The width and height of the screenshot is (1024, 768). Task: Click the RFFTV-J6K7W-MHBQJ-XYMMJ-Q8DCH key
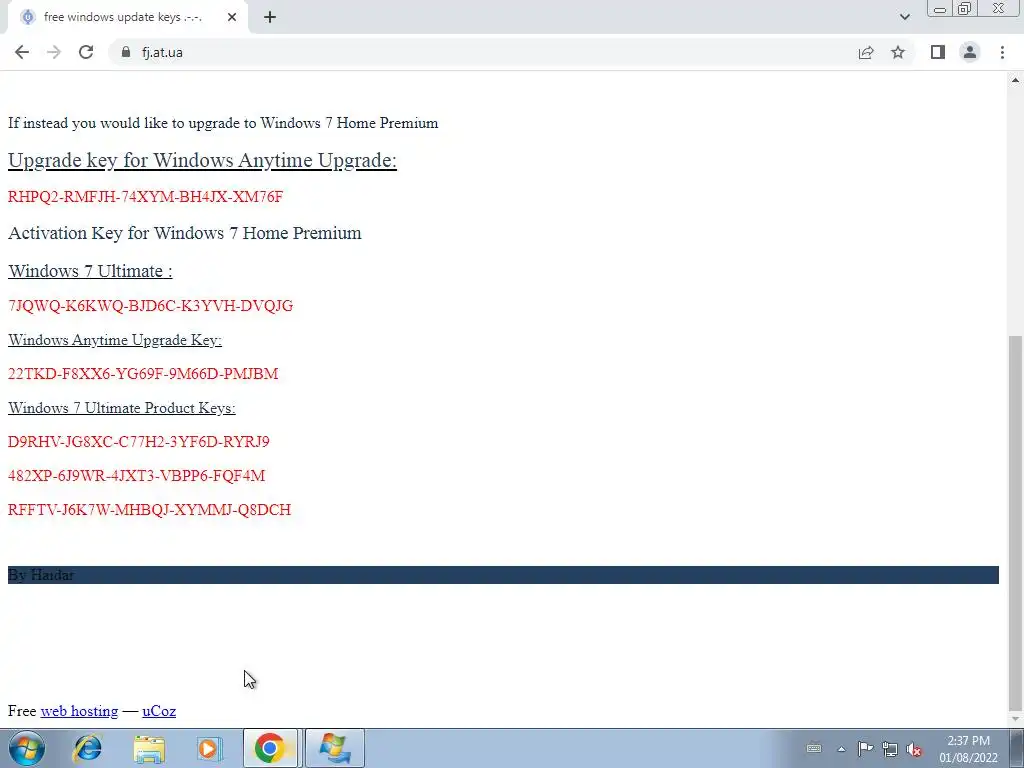(x=150, y=509)
